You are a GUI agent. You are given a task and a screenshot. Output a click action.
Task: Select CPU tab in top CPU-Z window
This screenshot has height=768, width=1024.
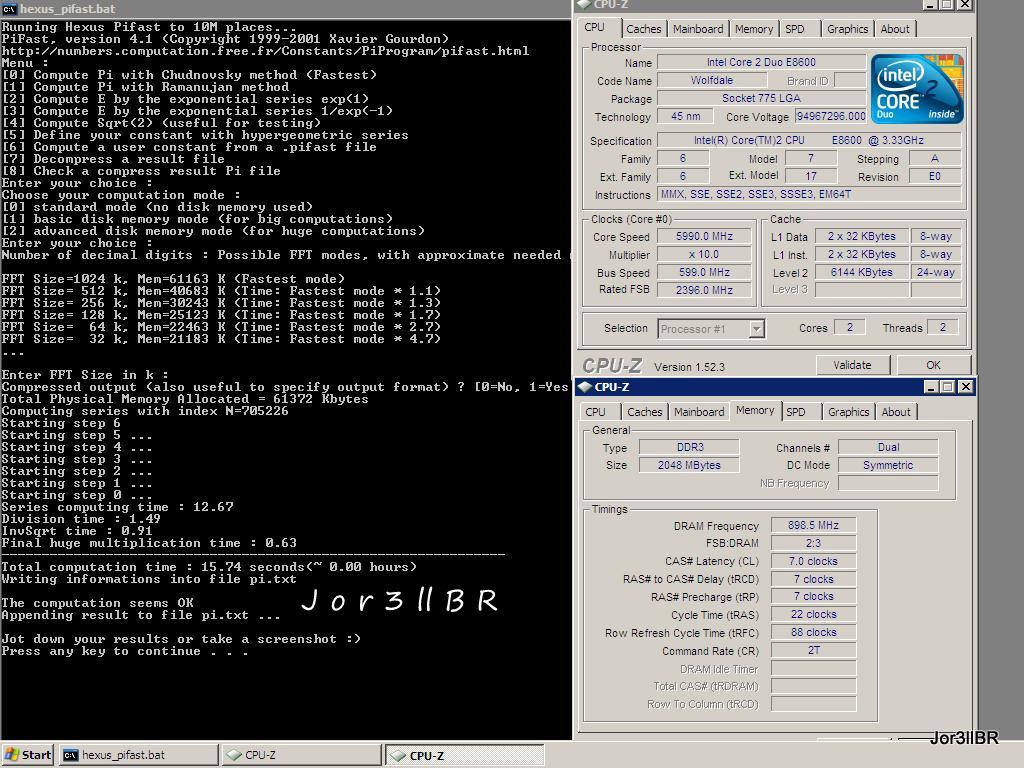coord(594,27)
